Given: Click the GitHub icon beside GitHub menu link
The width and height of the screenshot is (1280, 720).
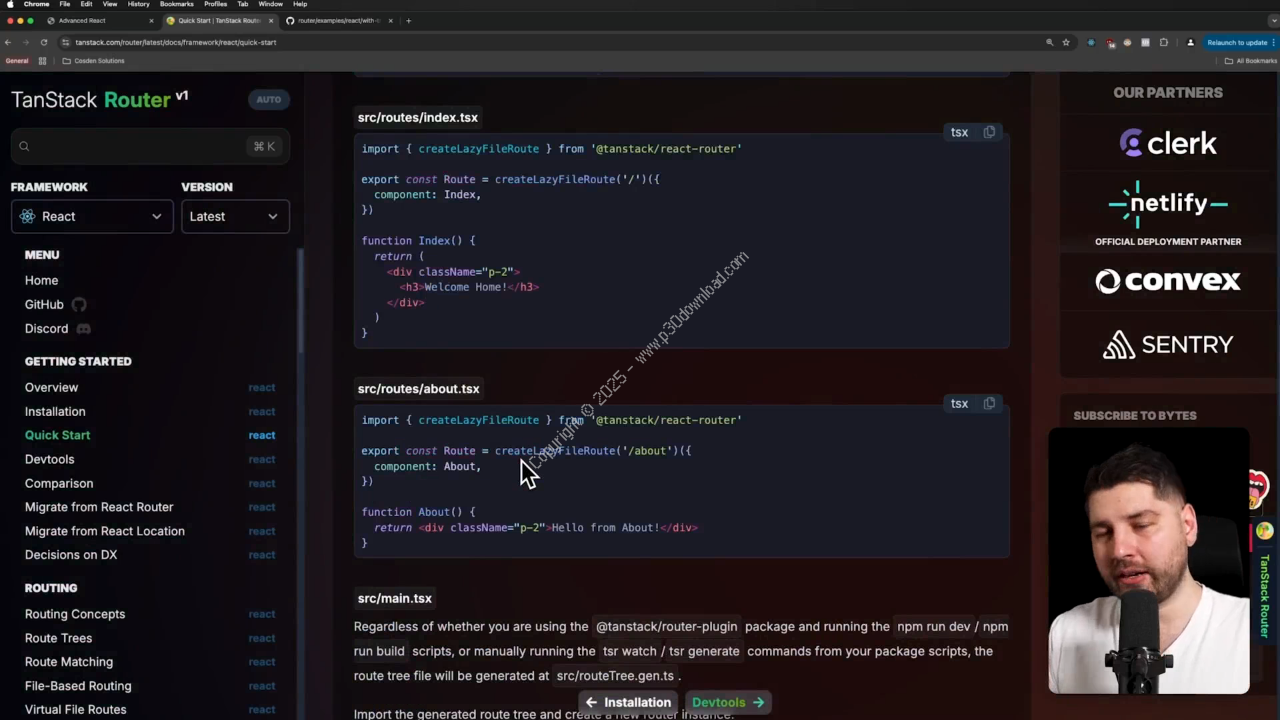Looking at the screenshot, I should 79,304.
